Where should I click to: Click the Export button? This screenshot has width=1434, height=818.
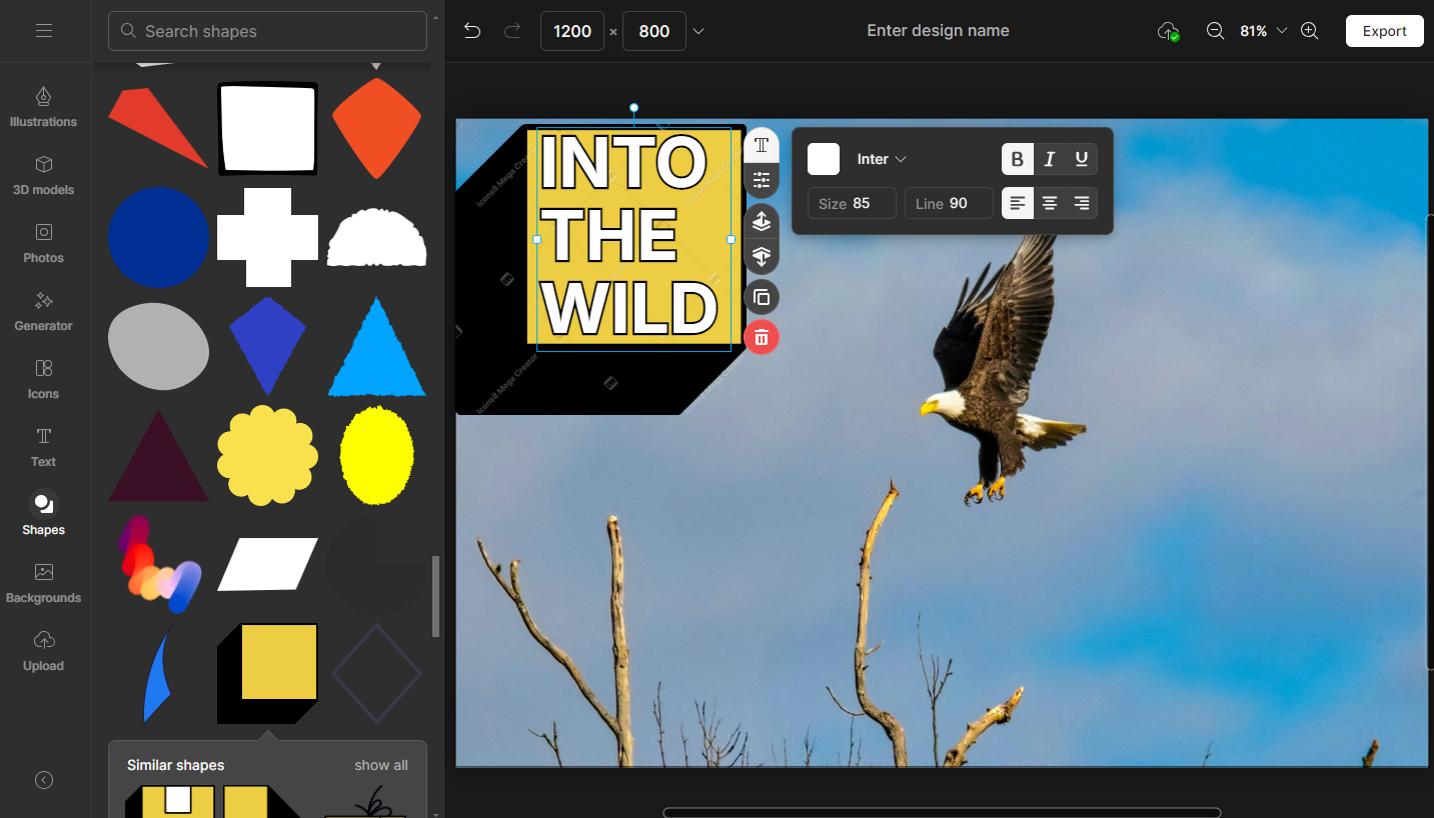[x=1384, y=31]
